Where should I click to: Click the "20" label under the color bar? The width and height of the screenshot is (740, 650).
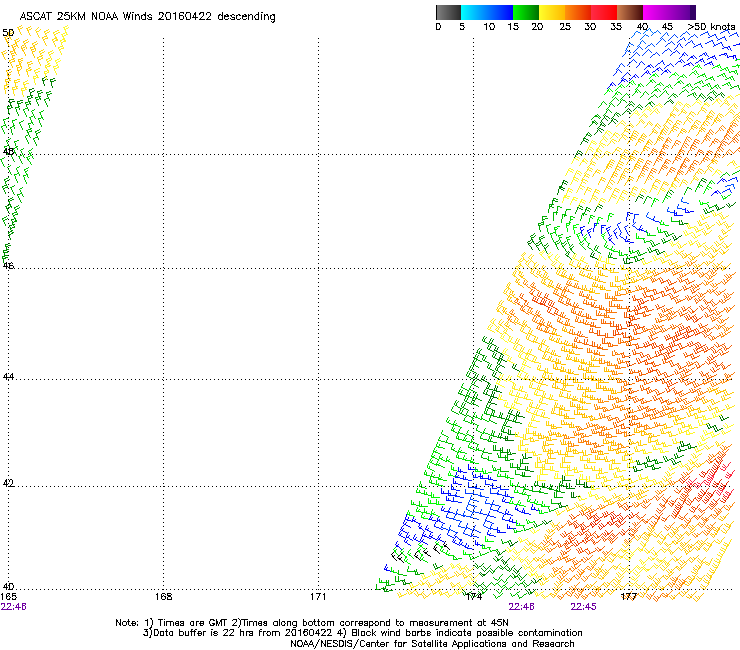537,26
